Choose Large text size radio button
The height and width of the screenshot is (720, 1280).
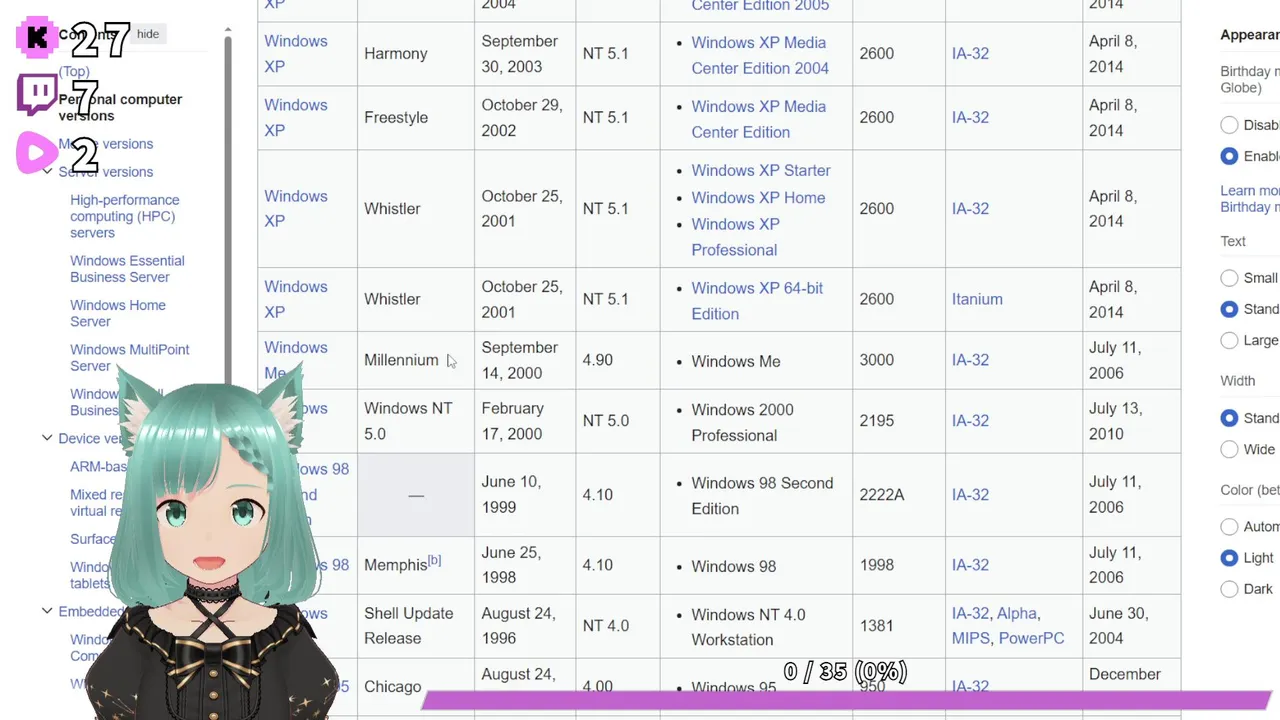(x=1229, y=340)
